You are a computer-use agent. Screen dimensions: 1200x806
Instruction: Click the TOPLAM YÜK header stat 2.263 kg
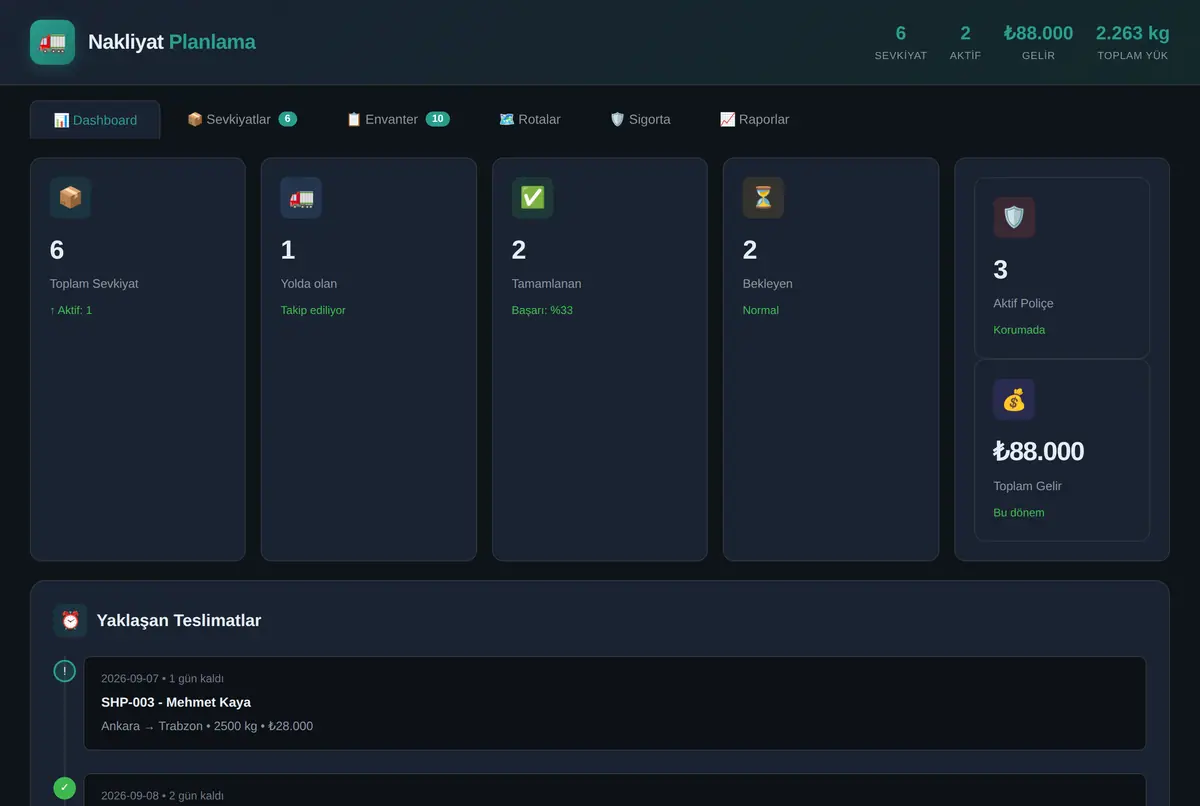tap(1133, 42)
